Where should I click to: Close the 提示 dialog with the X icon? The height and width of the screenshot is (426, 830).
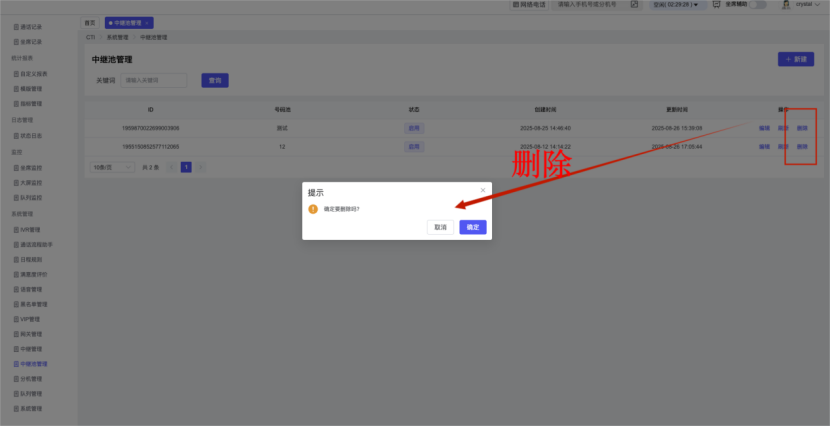point(483,189)
